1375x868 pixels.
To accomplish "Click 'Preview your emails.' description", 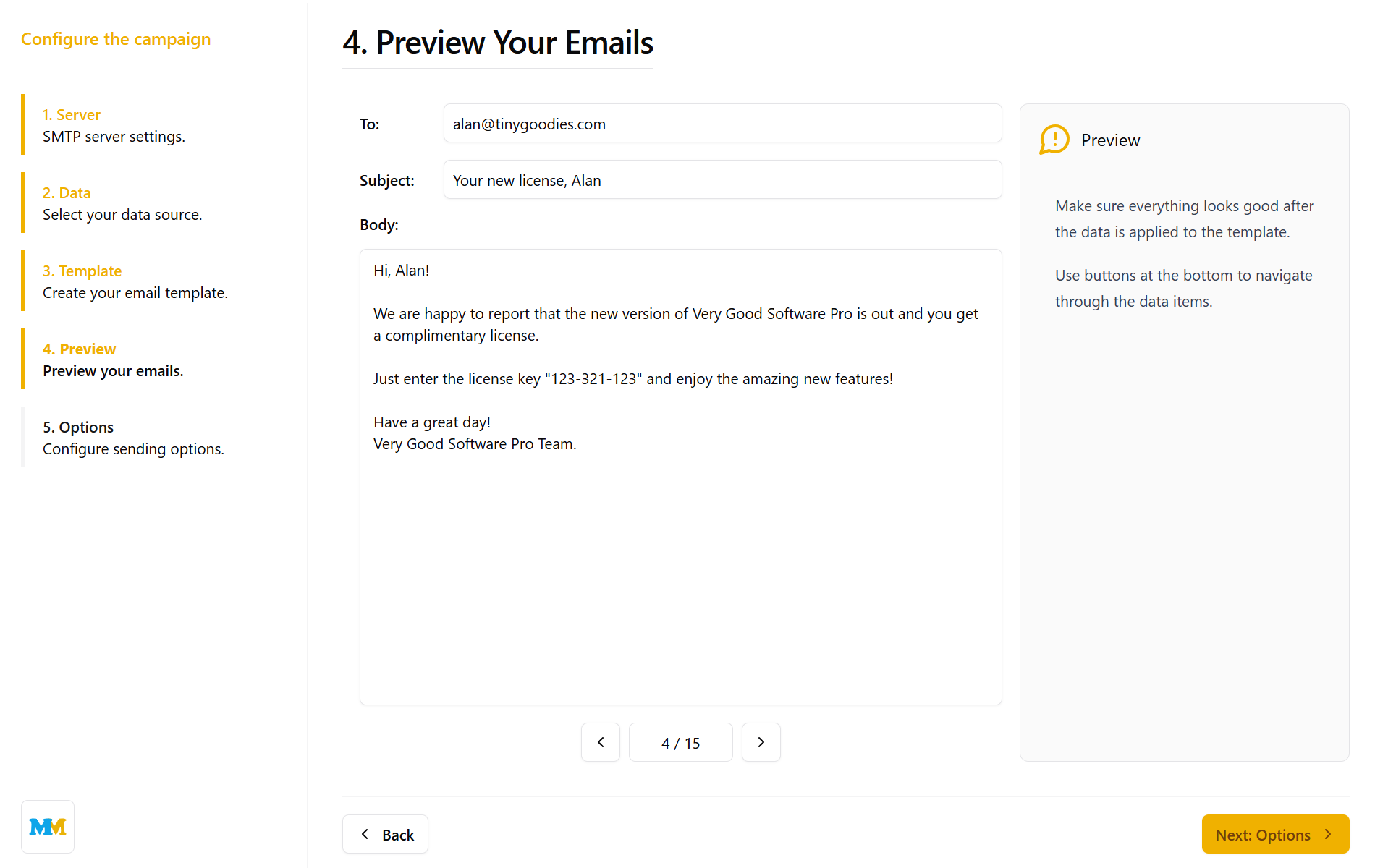I will (x=113, y=371).
